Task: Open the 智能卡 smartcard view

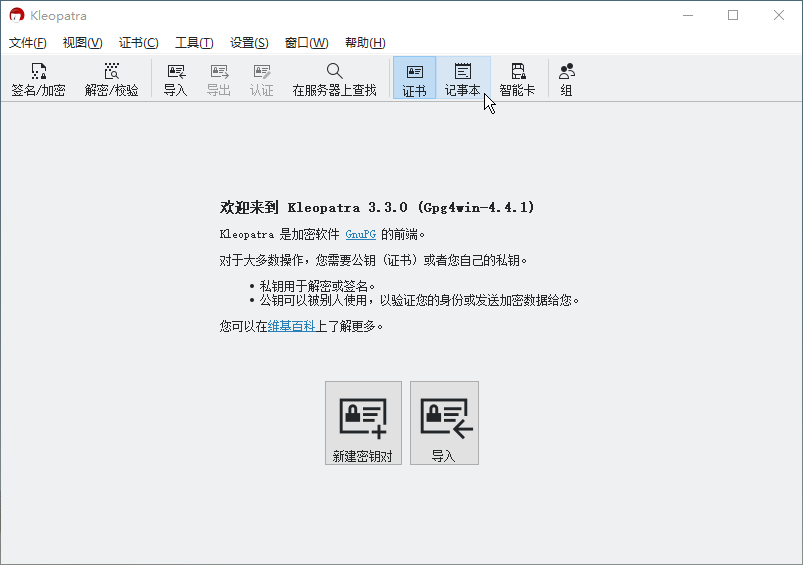Action: 517,79
